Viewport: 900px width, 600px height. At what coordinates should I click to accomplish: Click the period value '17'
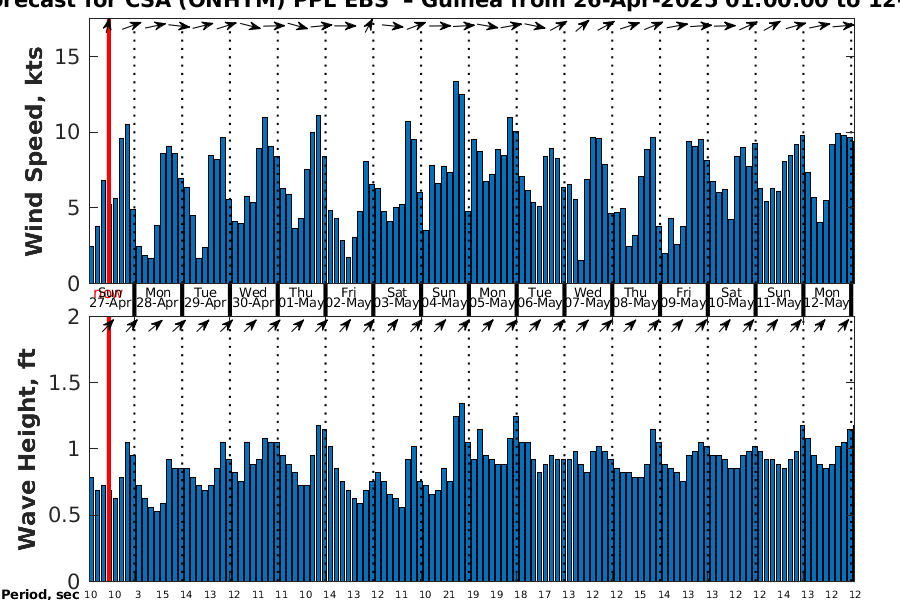[x=544, y=595]
